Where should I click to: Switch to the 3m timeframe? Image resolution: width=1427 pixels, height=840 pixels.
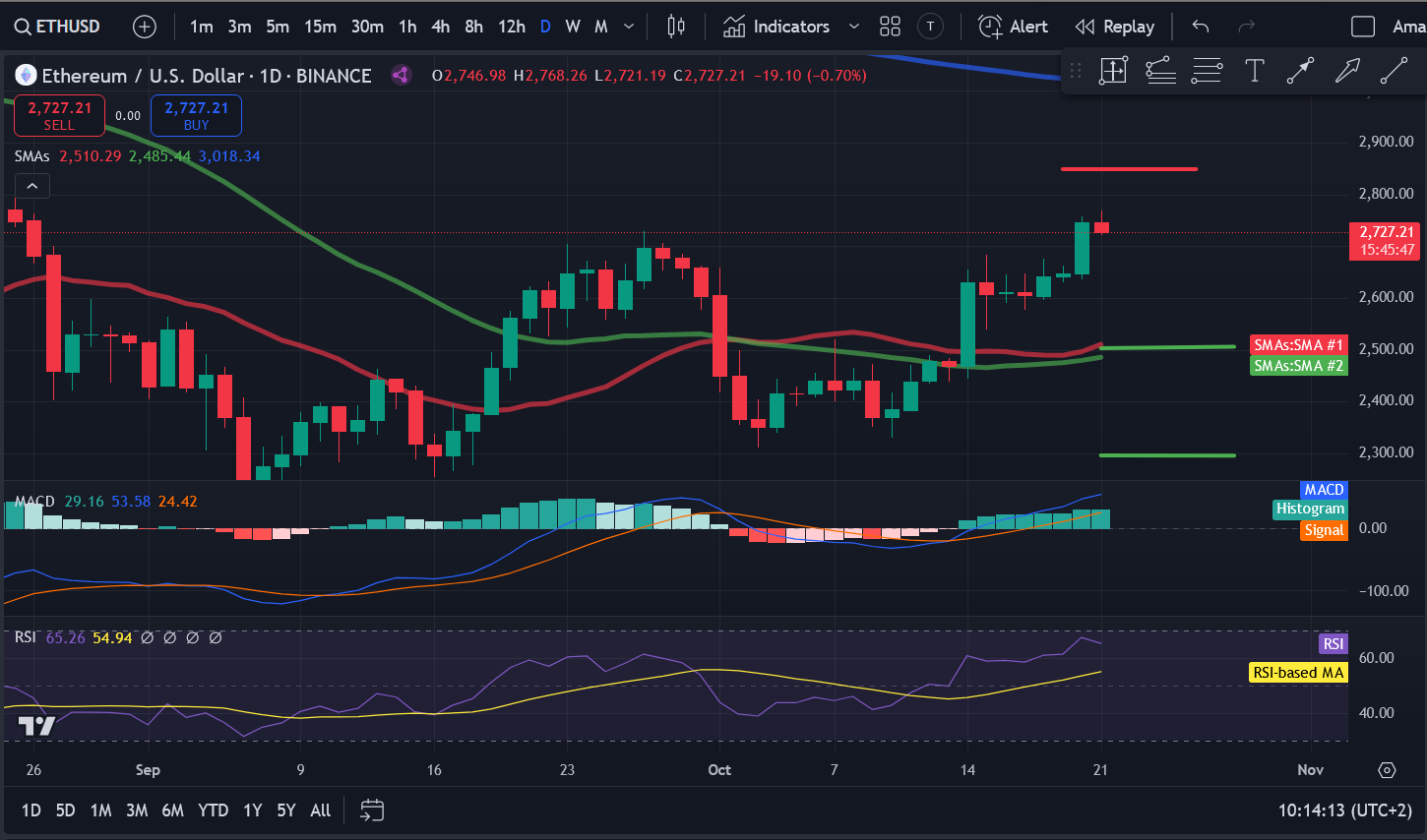pos(239,27)
